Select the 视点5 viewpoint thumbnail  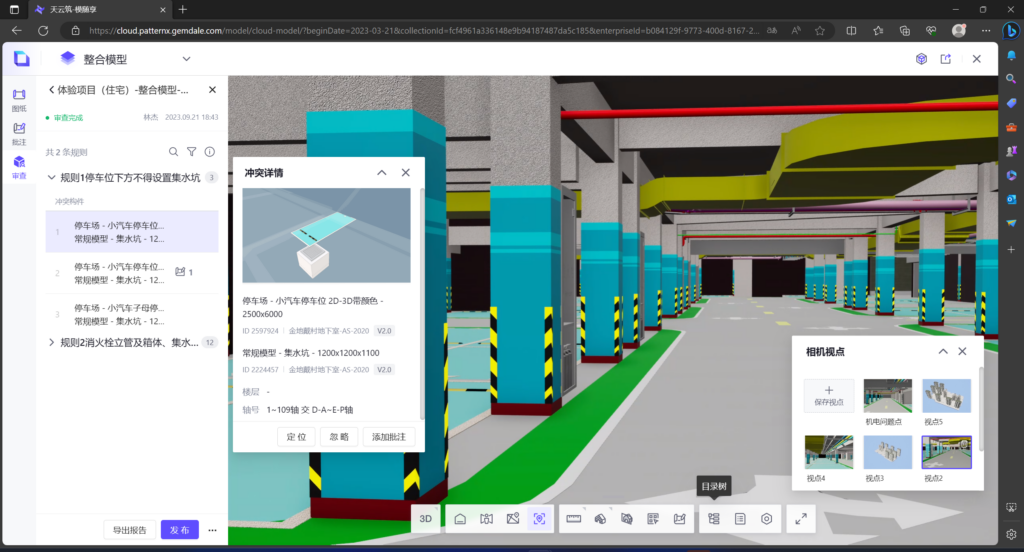pyautogui.click(x=946, y=397)
